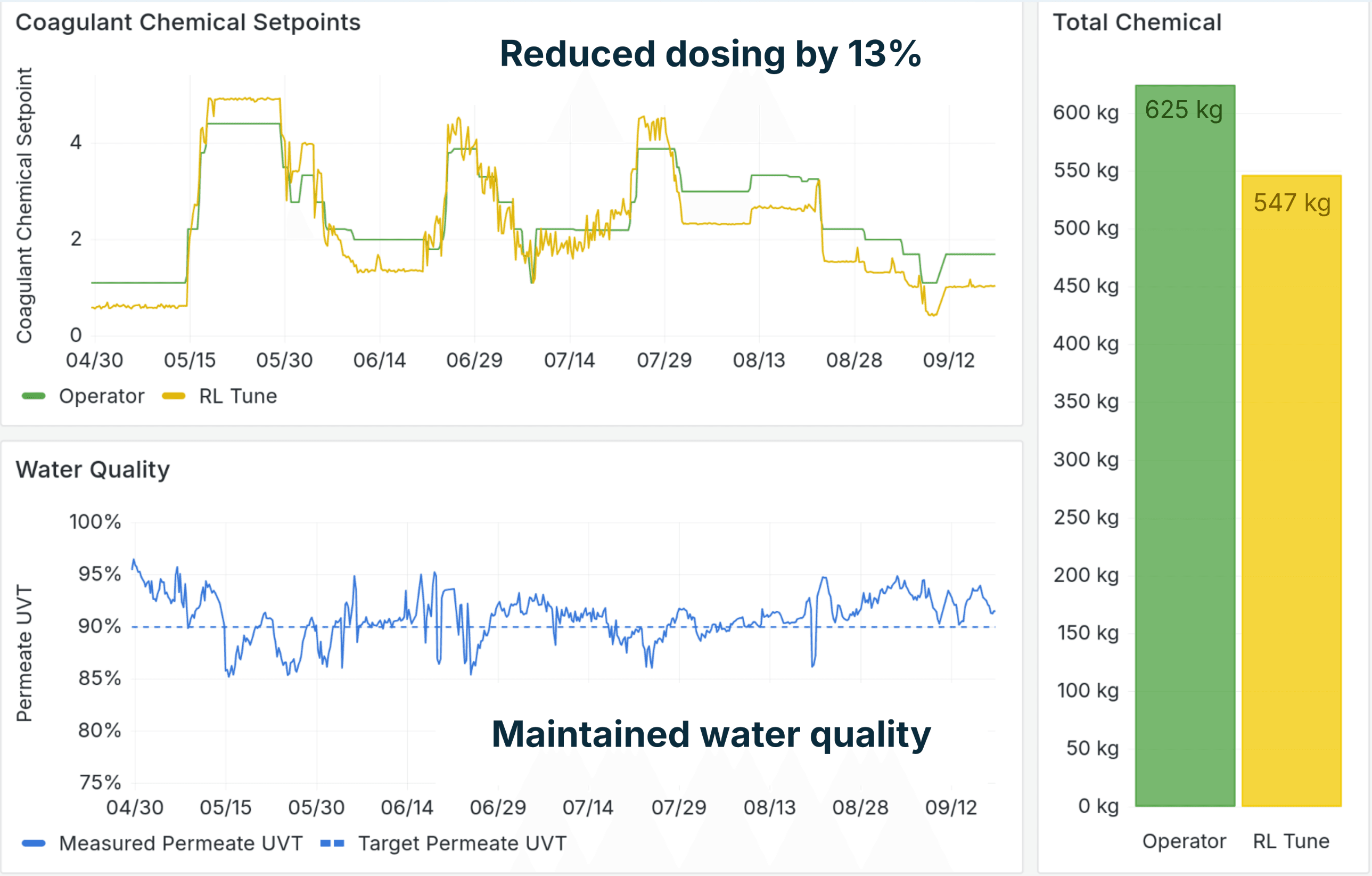Open the Coagulant Chemical Setpoints panel title
This screenshot has width=1372, height=876.
pyautogui.click(x=188, y=23)
